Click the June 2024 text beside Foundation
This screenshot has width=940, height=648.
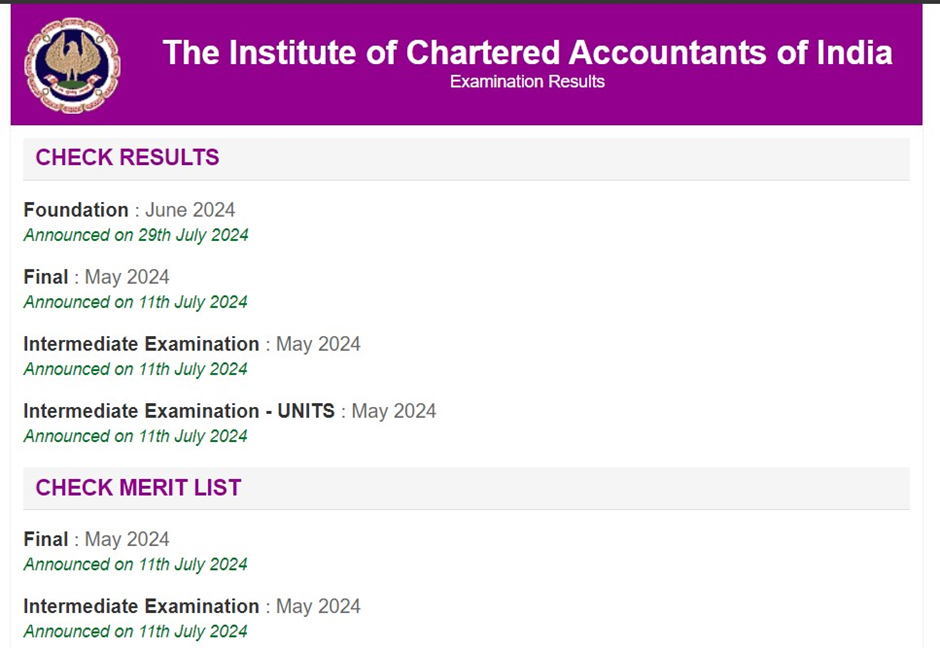pyautogui.click(x=190, y=210)
